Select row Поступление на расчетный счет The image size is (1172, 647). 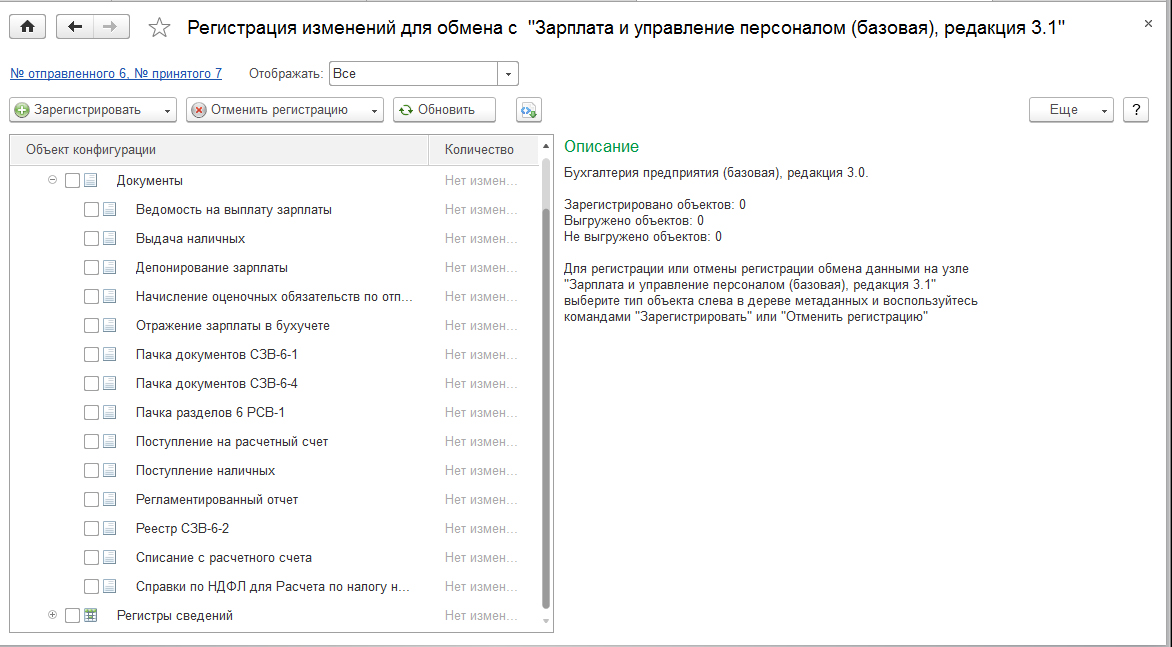274,442
